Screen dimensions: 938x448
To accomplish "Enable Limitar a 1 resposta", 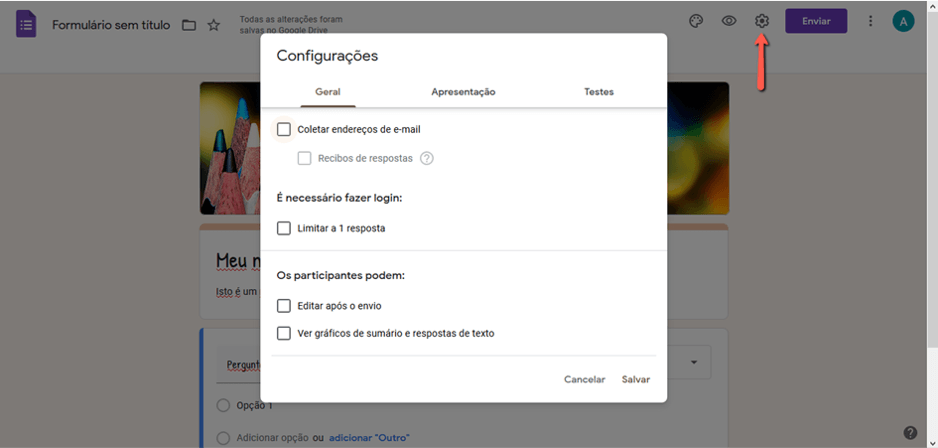I will pyautogui.click(x=284, y=228).
